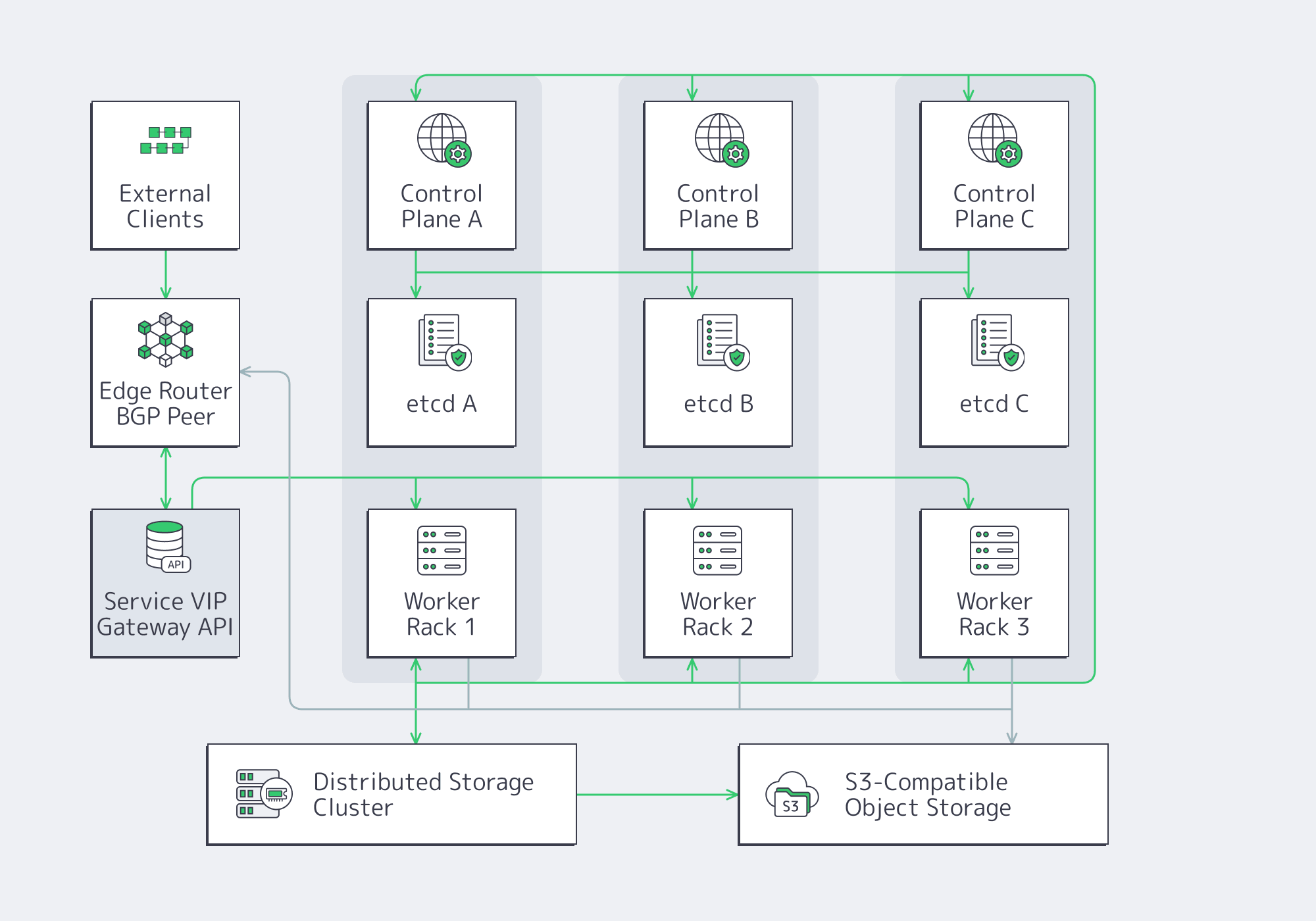The height and width of the screenshot is (921, 1316).
Task: Open the Control Plane B node box
Action: (x=717, y=176)
